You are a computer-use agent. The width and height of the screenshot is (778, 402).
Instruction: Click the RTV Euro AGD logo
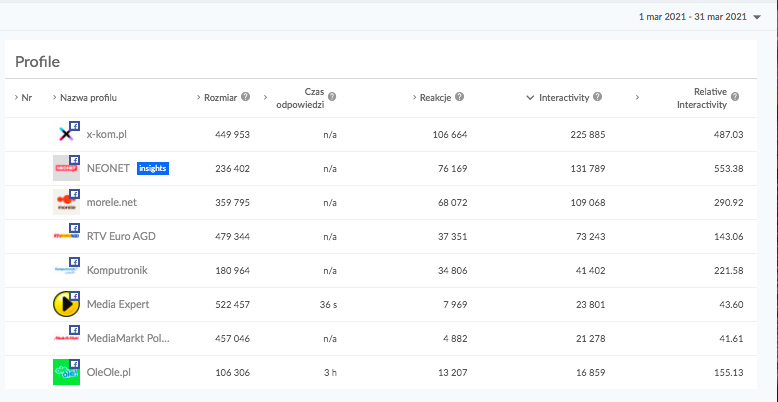click(x=66, y=236)
